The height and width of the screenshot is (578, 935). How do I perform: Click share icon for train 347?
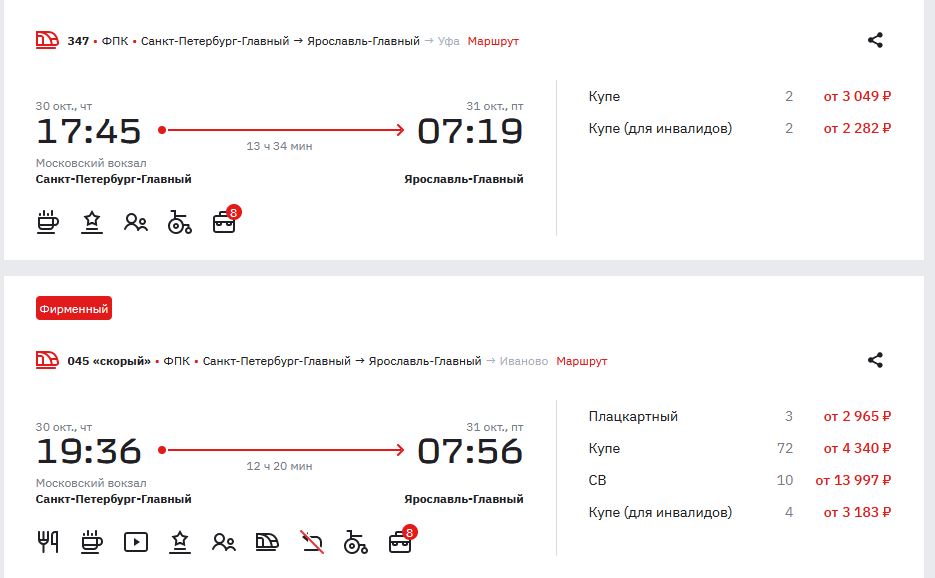coord(875,41)
